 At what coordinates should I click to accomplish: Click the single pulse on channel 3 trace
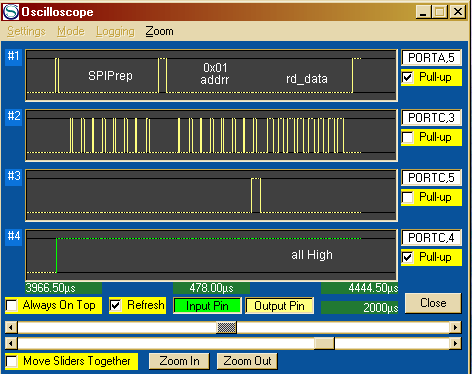pyautogui.click(x=256, y=195)
